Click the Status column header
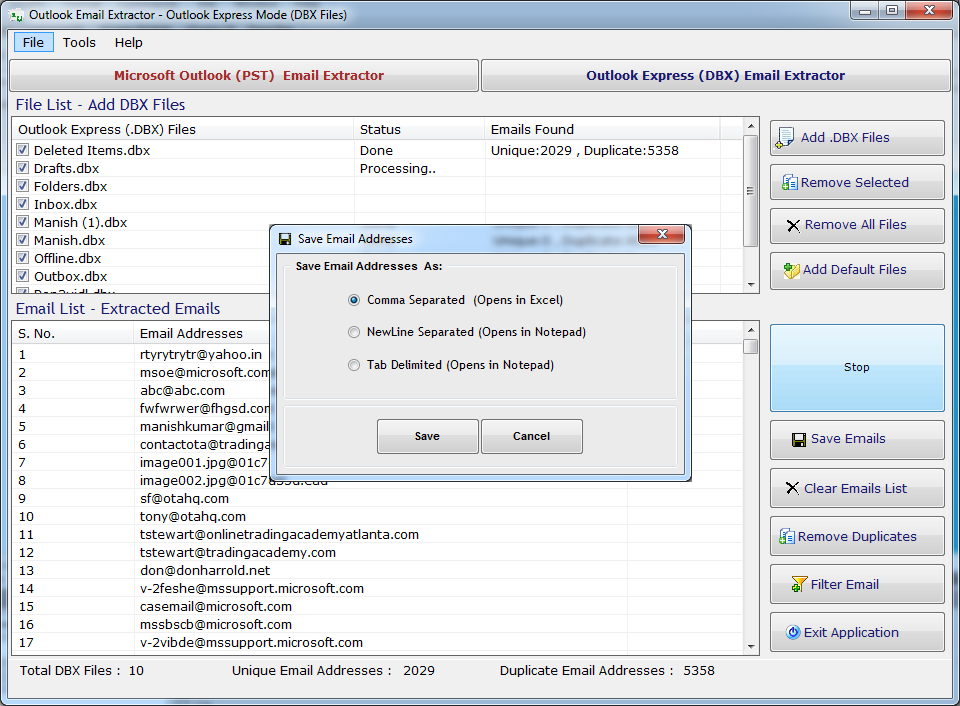 419,129
